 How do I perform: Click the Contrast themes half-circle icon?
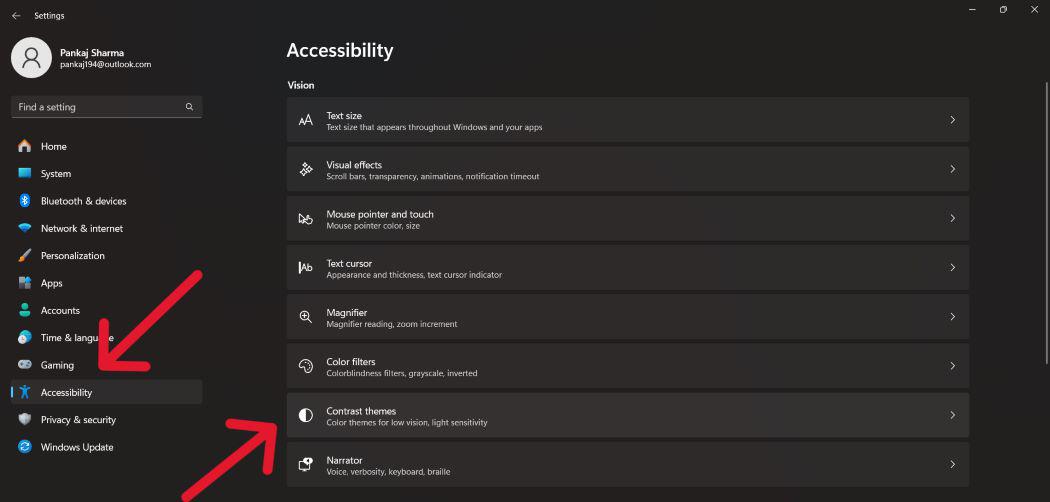point(306,415)
